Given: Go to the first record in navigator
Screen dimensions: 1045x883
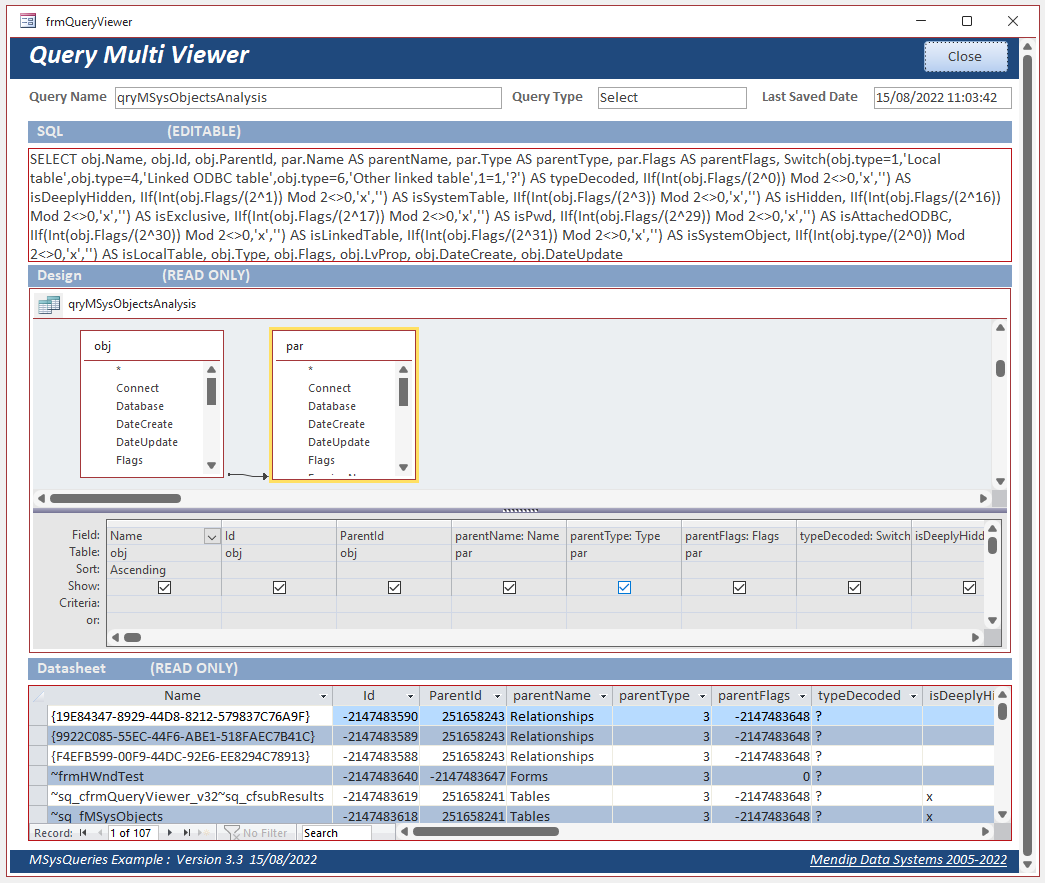Looking at the screenshot, I should (84, 832).
